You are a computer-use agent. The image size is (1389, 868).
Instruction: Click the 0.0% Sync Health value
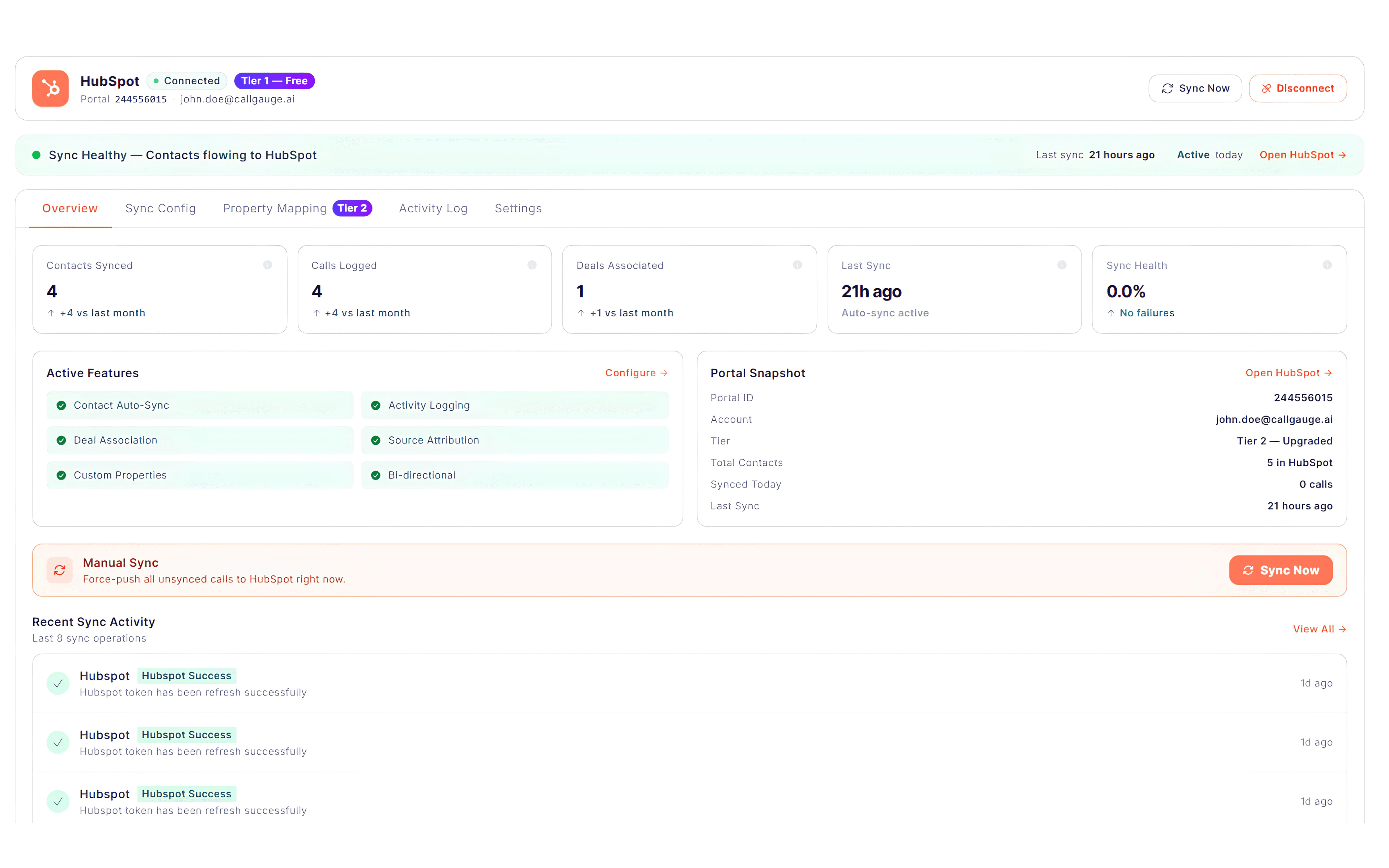pos(1126,292)
